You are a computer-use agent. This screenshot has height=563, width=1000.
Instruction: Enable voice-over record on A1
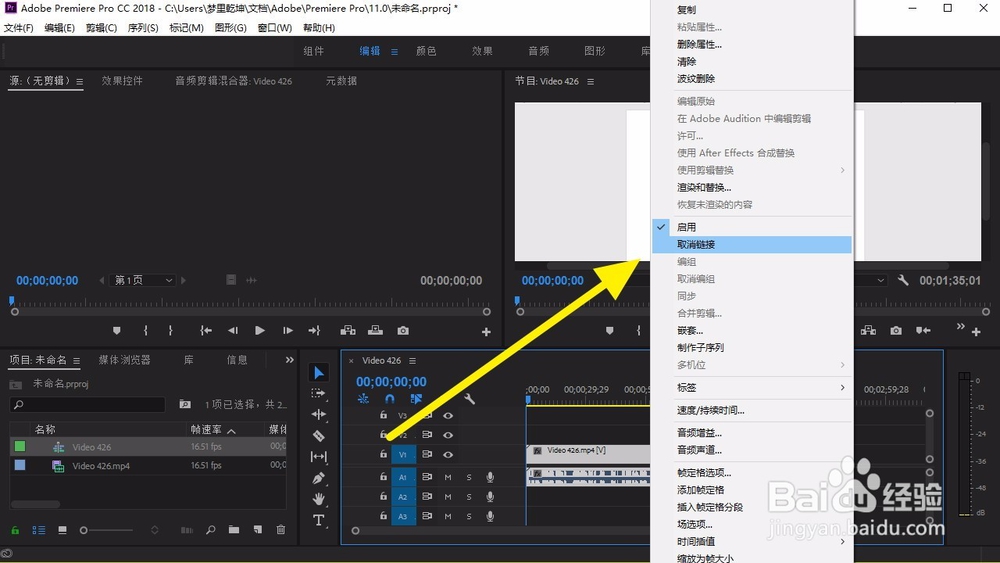pyautogui.click(x=490, y=477)
